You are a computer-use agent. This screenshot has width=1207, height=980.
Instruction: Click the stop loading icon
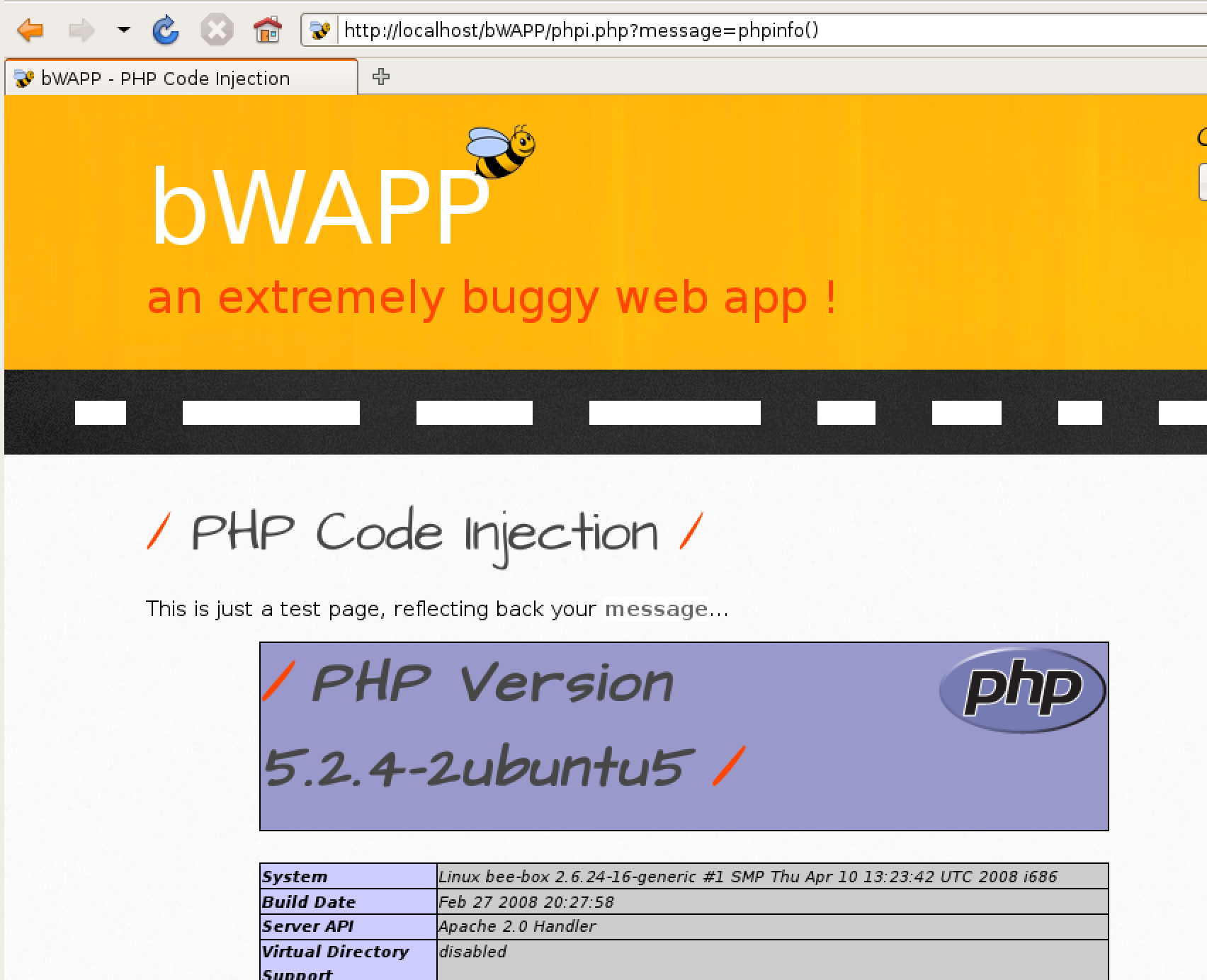[x=217, y=30]
